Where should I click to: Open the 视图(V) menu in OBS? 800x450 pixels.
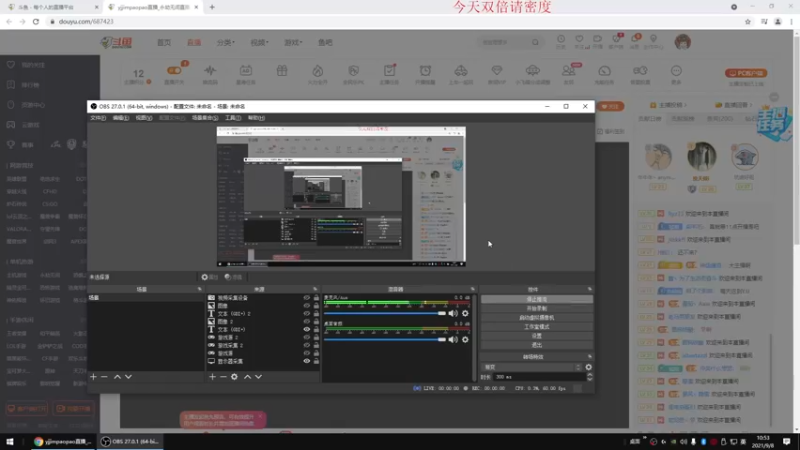pyautogui.click(x=144, y=118)
